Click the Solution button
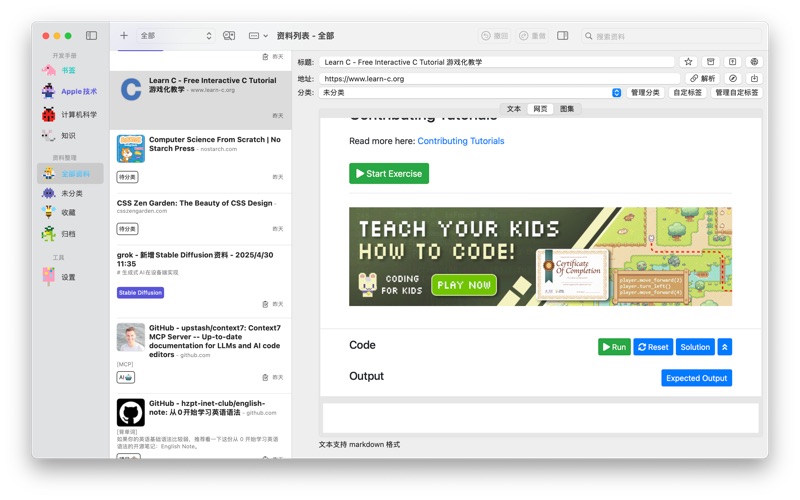Viewport: 800px width, 500px height. [x=695, y=347]
